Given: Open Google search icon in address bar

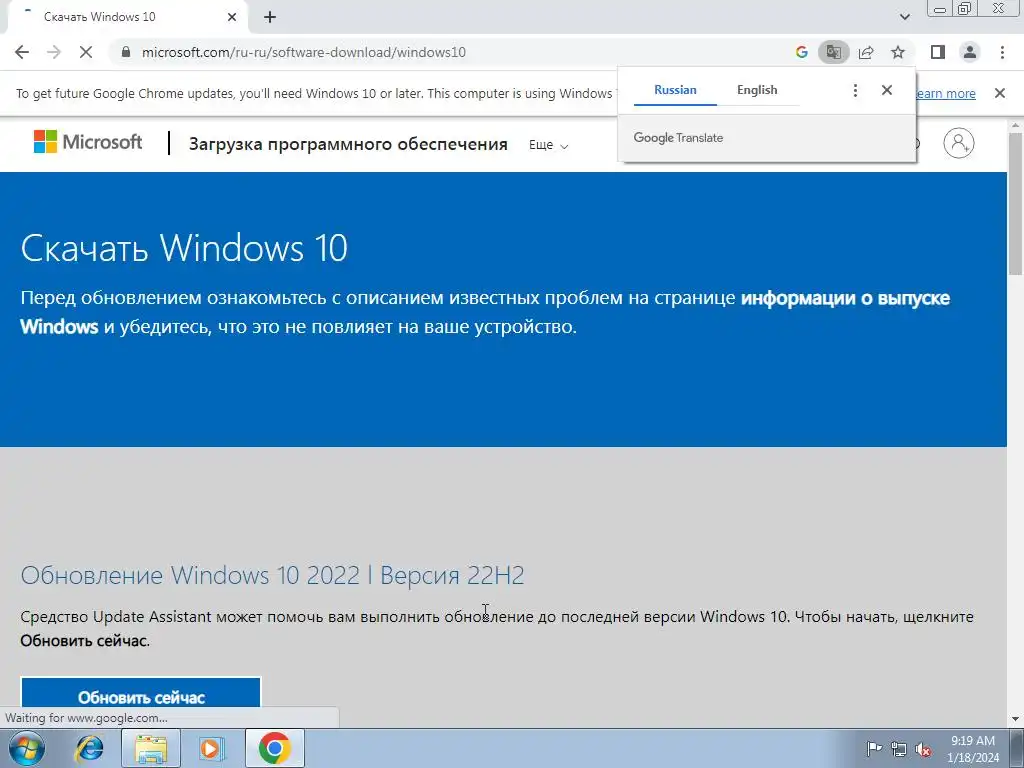Looking at the screenshot, I should 801,52.
